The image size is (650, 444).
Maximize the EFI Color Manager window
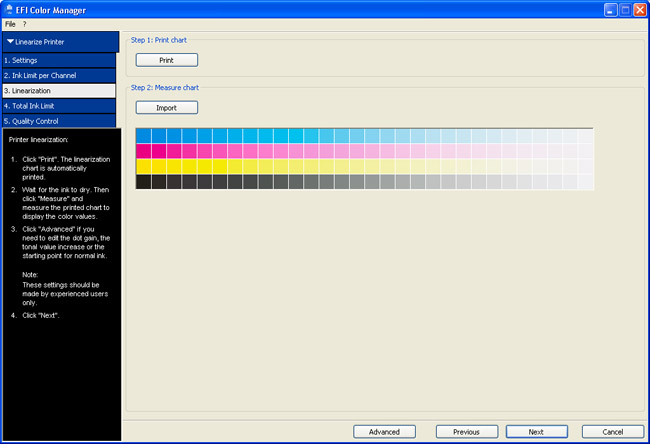click(625, 10)
